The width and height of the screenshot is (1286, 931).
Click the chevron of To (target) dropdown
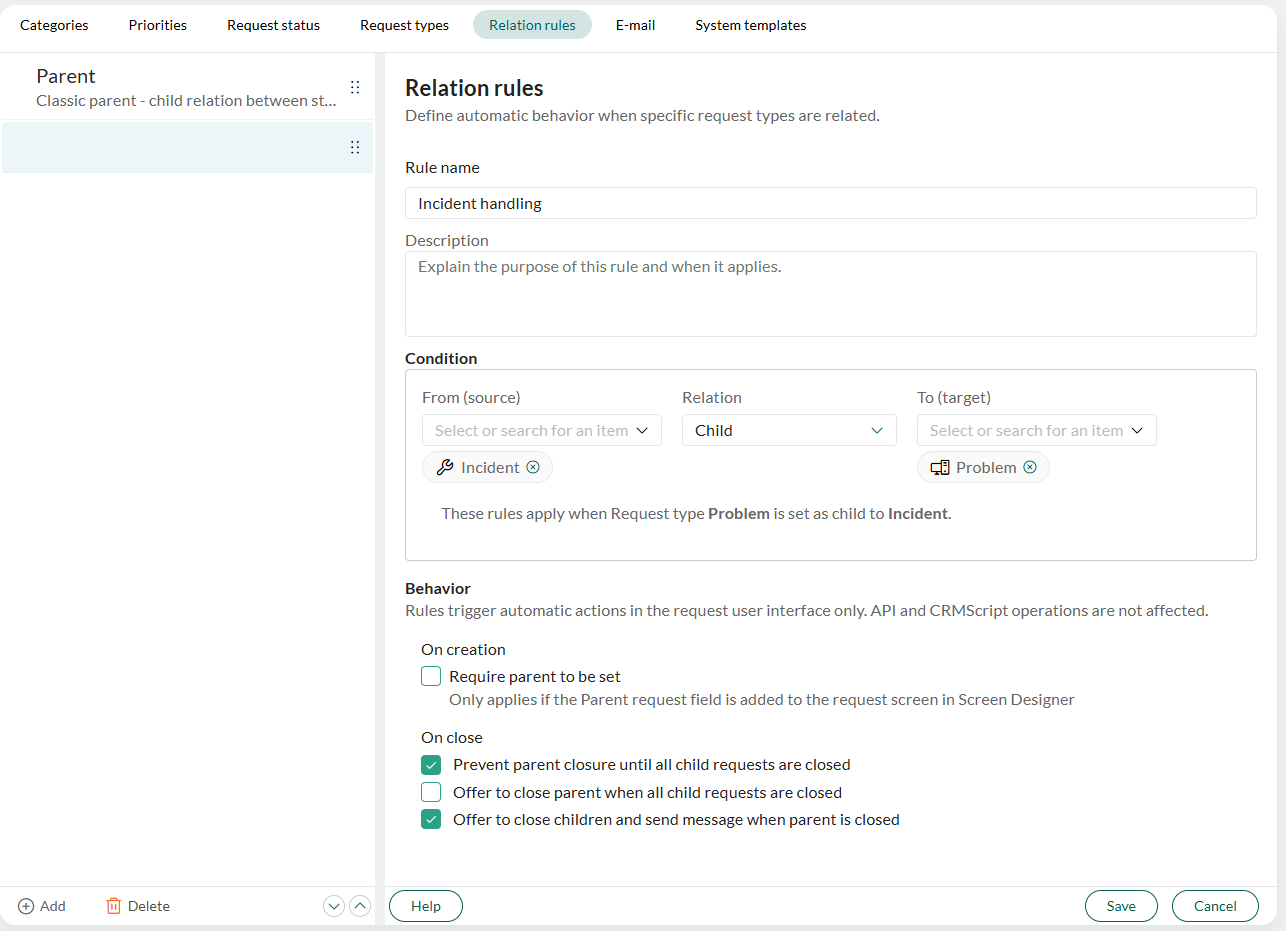(1137, 430)
